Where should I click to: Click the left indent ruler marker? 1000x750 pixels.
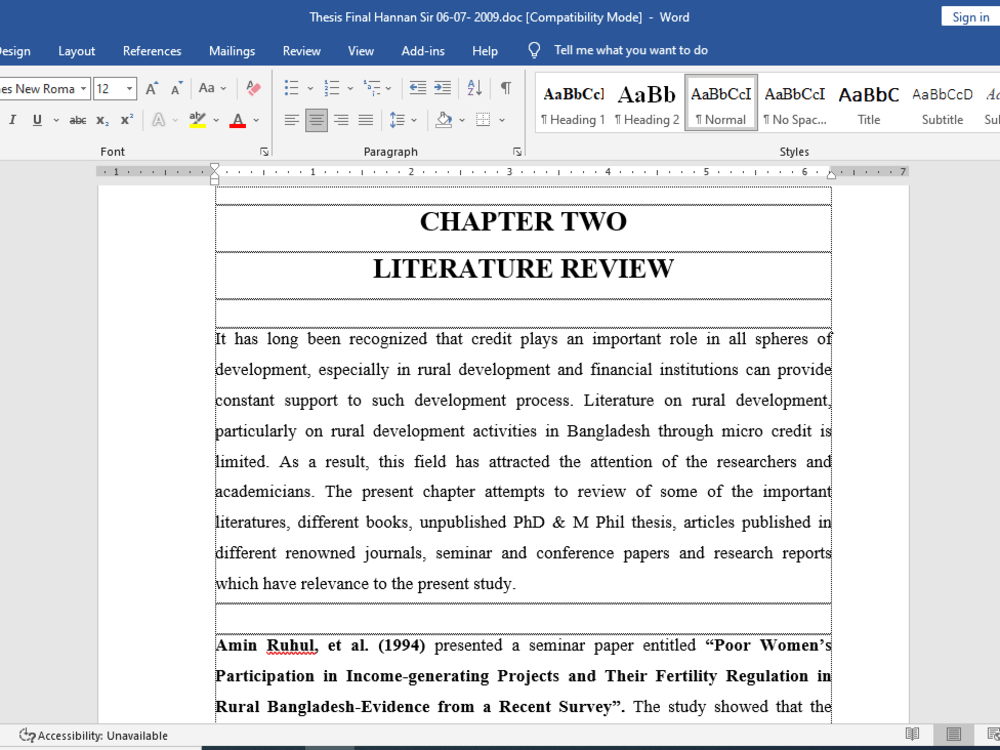pyautogui.click(x=215, y=181)
